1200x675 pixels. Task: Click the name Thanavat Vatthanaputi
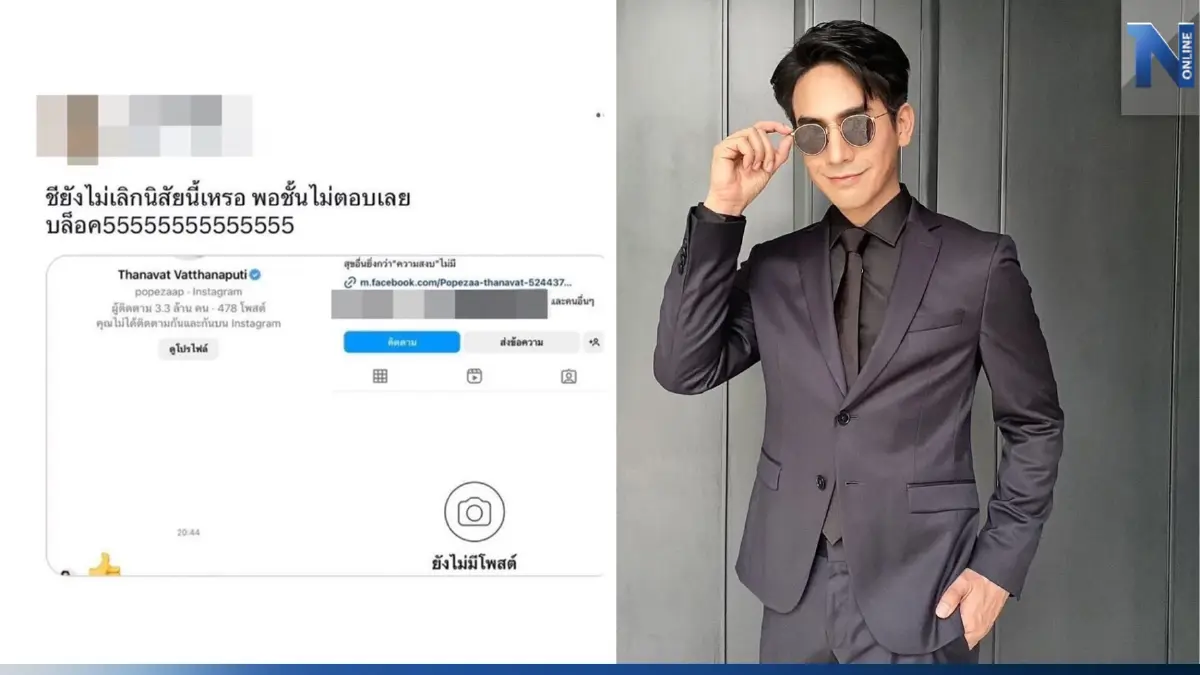182,274
